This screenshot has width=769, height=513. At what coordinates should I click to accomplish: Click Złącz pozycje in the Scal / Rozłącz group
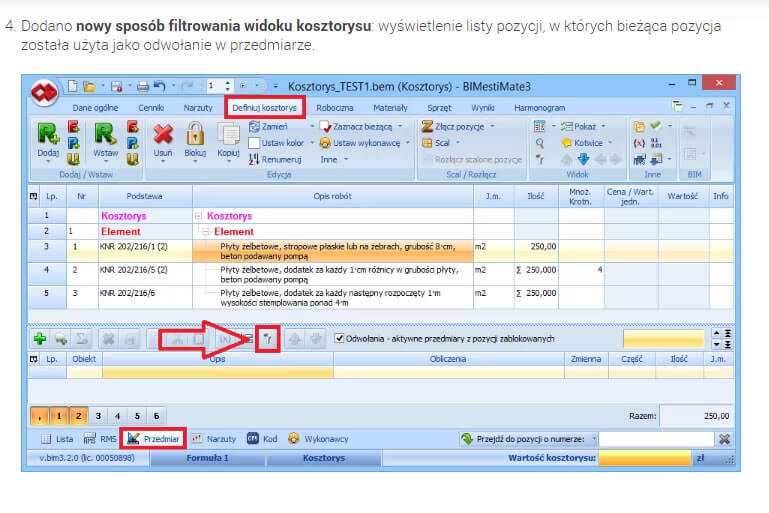[x=453, y=127]
